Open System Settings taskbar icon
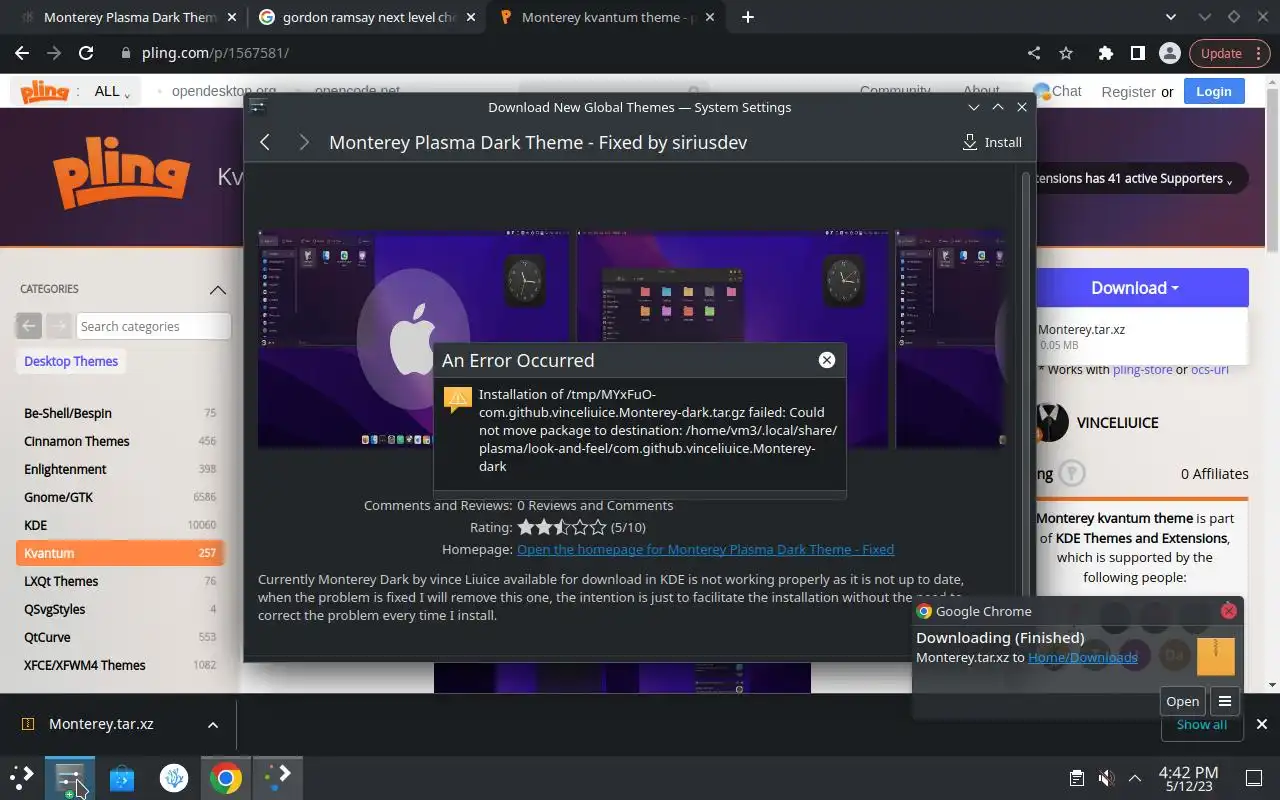The width and height of the screenshot is (1280, 800). (70, 777)
